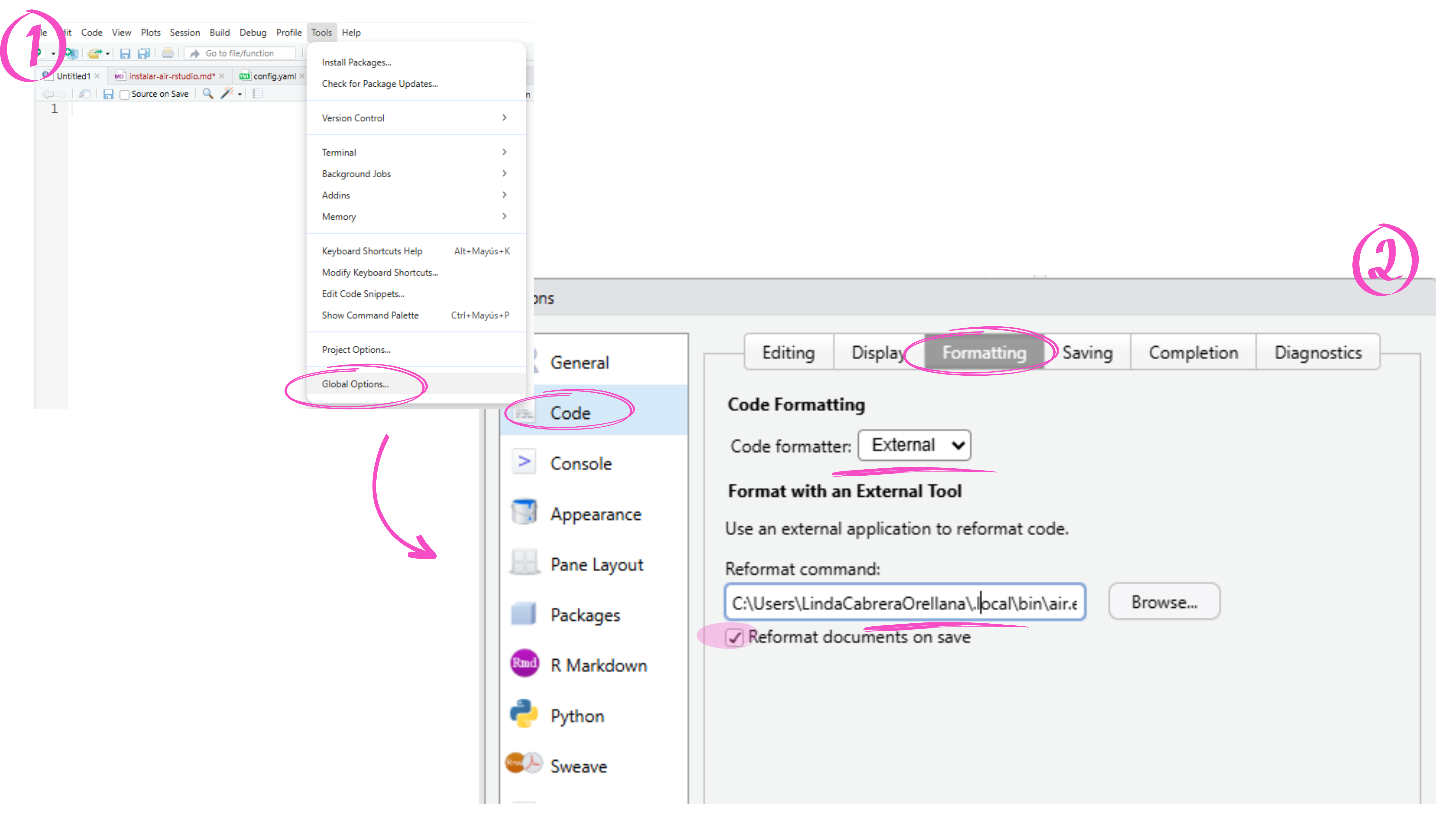Click the code tools magic wand icon

pos(227,93)
